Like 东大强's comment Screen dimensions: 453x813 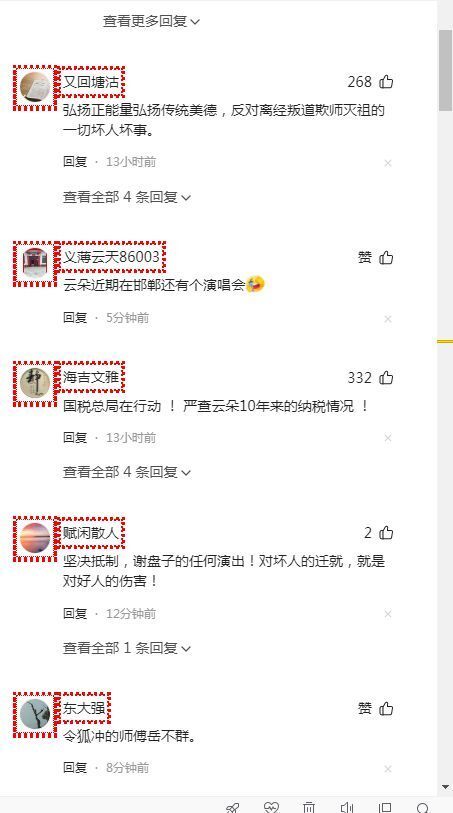[x=386, y=708]
